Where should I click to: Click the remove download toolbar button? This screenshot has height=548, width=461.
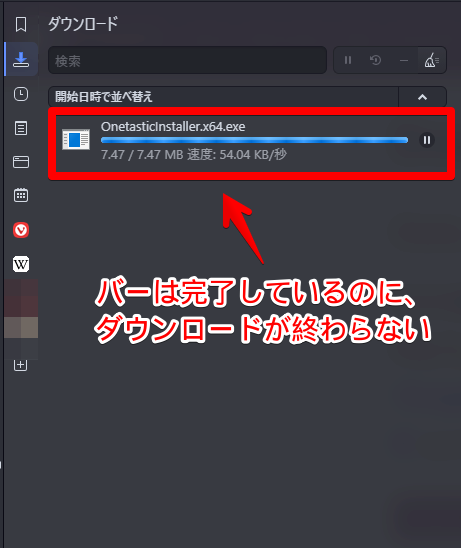404,60
